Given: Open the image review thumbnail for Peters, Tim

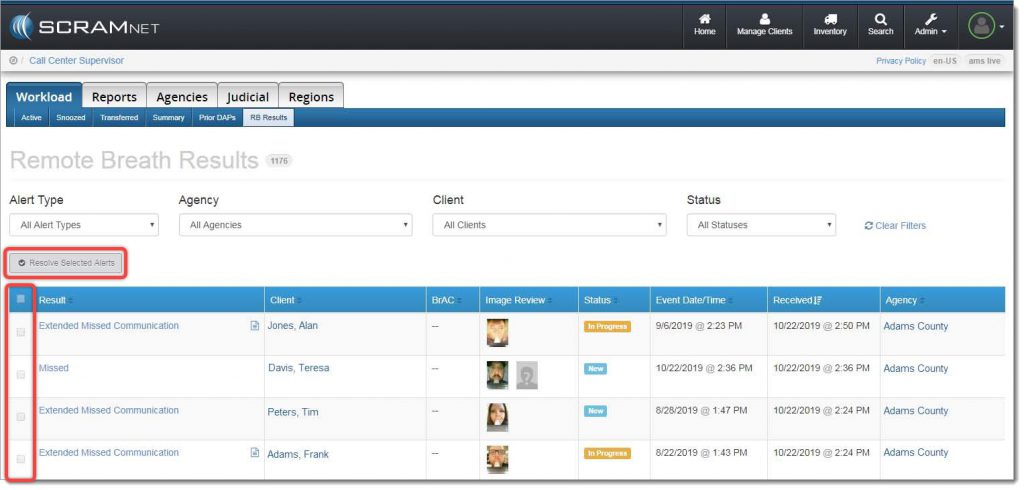Looking at the screenshot, I should pos(496,416).
